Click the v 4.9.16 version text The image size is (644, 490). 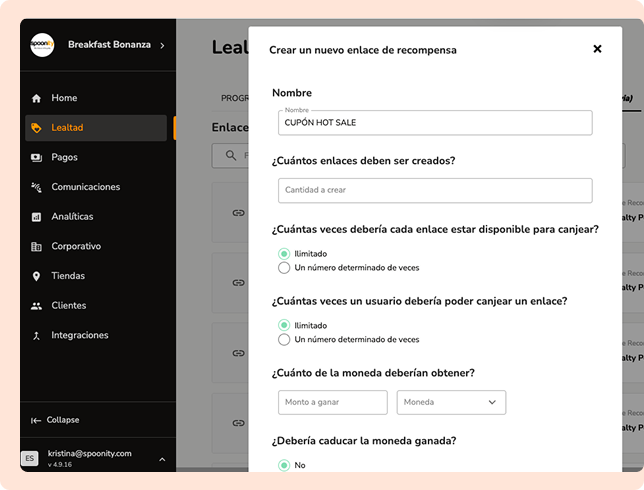[60, 465]
